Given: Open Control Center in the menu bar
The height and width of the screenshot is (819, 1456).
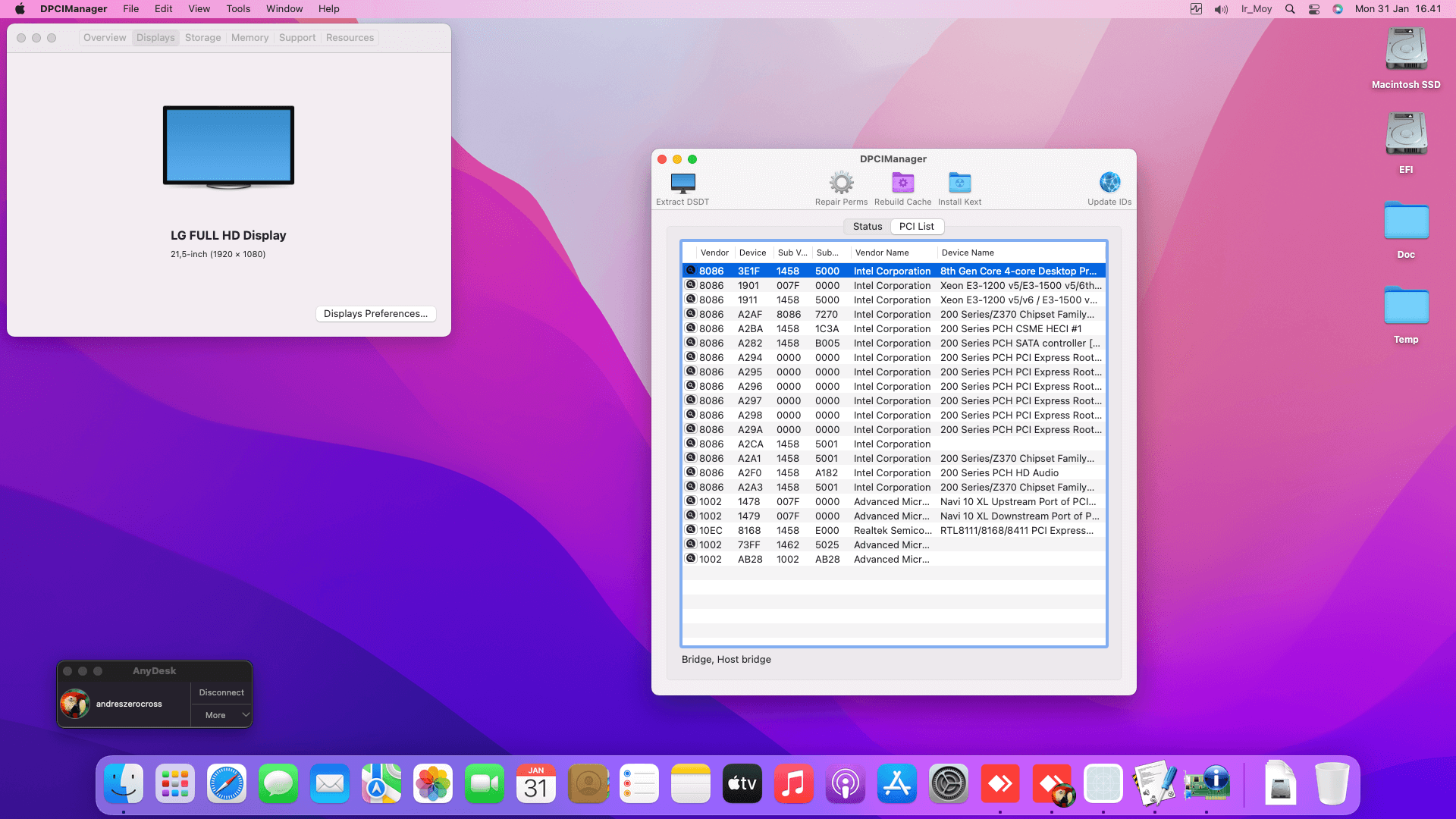Looking at the screenshot, I should [x=1314, y=9].
